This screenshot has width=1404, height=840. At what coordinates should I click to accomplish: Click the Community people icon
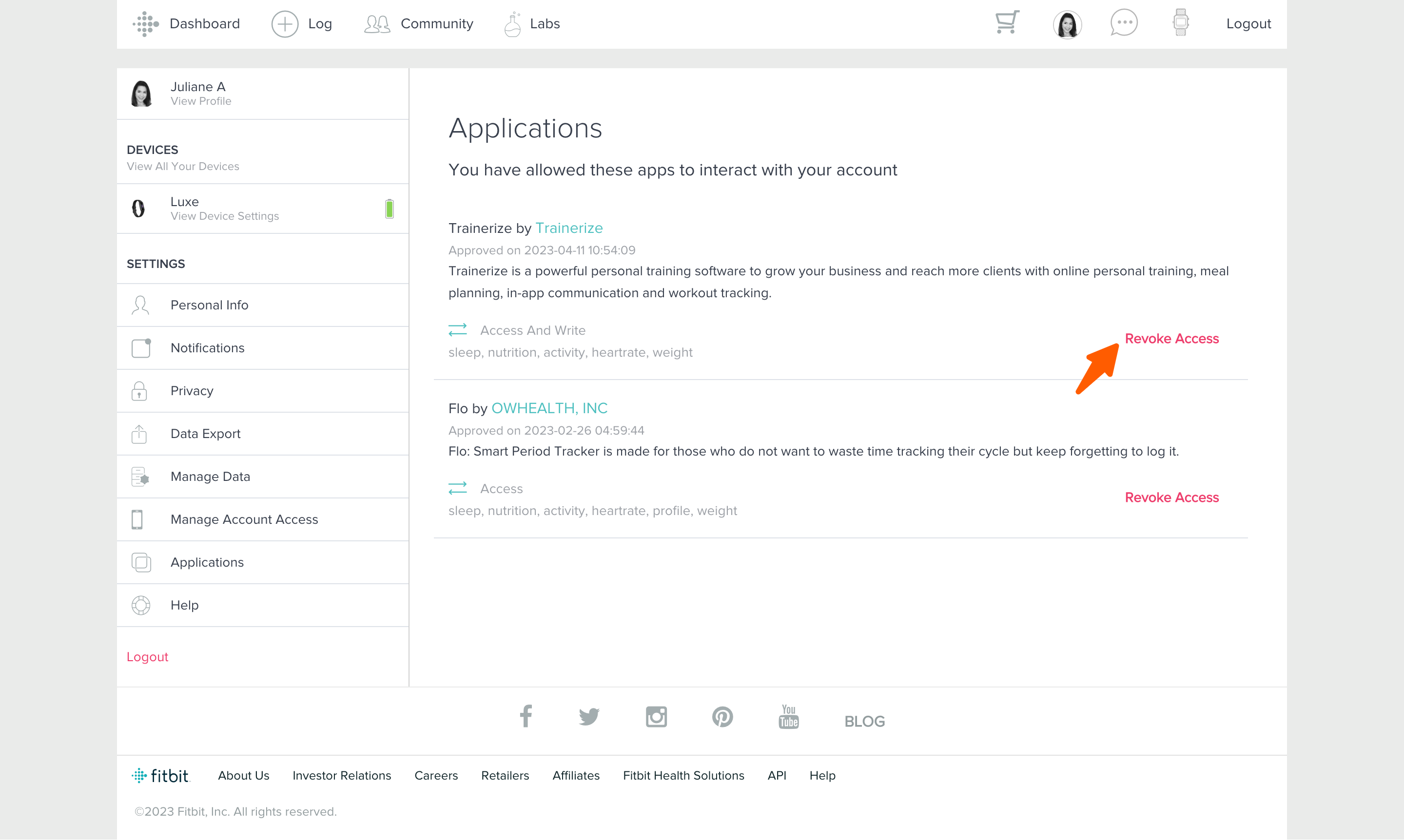point(377,24)
